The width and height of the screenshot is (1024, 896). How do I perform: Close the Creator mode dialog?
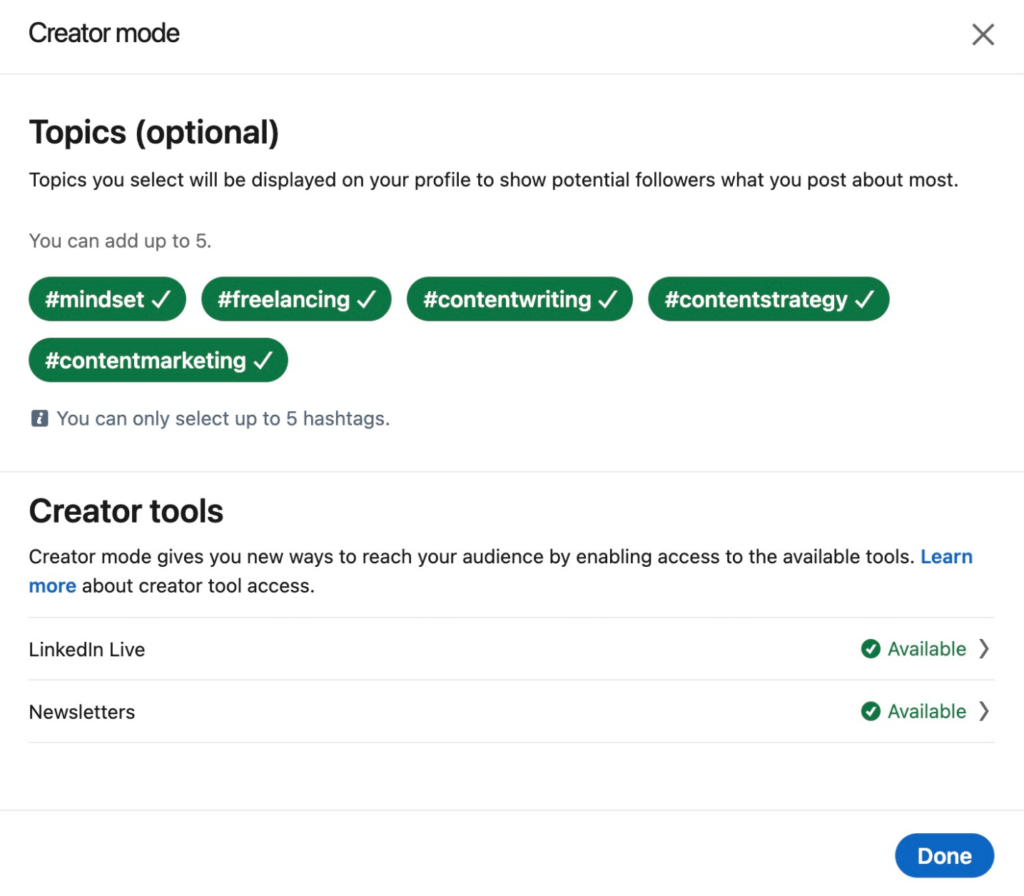point(983,34)
